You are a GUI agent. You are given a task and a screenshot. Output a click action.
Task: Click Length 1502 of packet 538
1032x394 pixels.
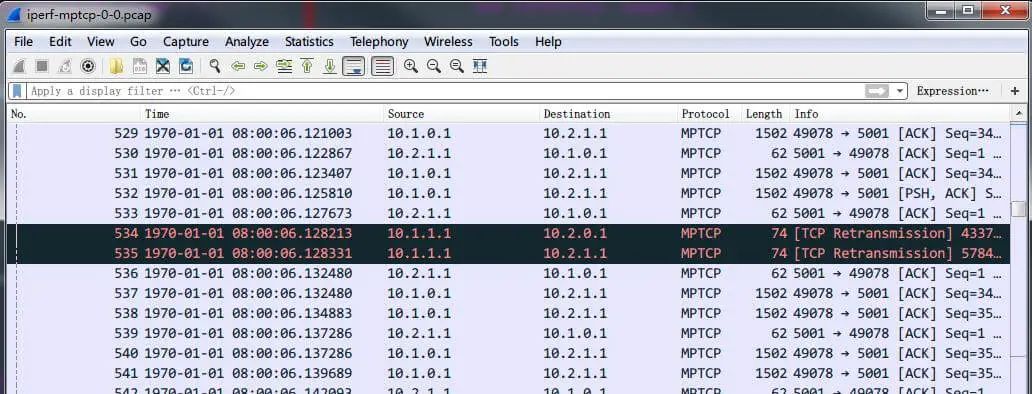[771, 313]
